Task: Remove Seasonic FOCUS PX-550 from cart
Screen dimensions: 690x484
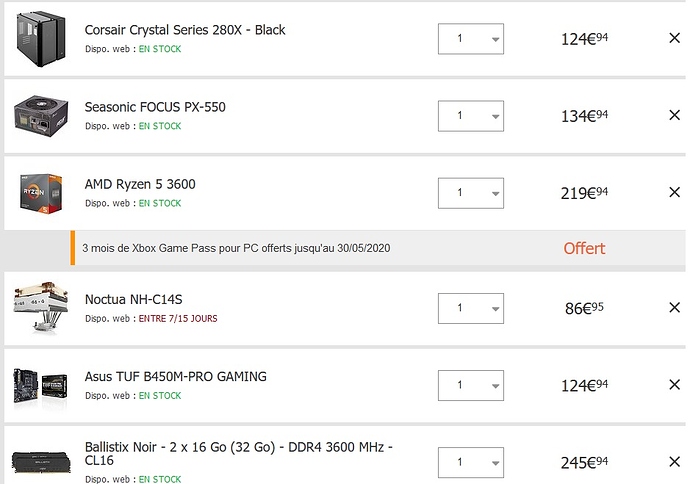Action: pos(674,115)
